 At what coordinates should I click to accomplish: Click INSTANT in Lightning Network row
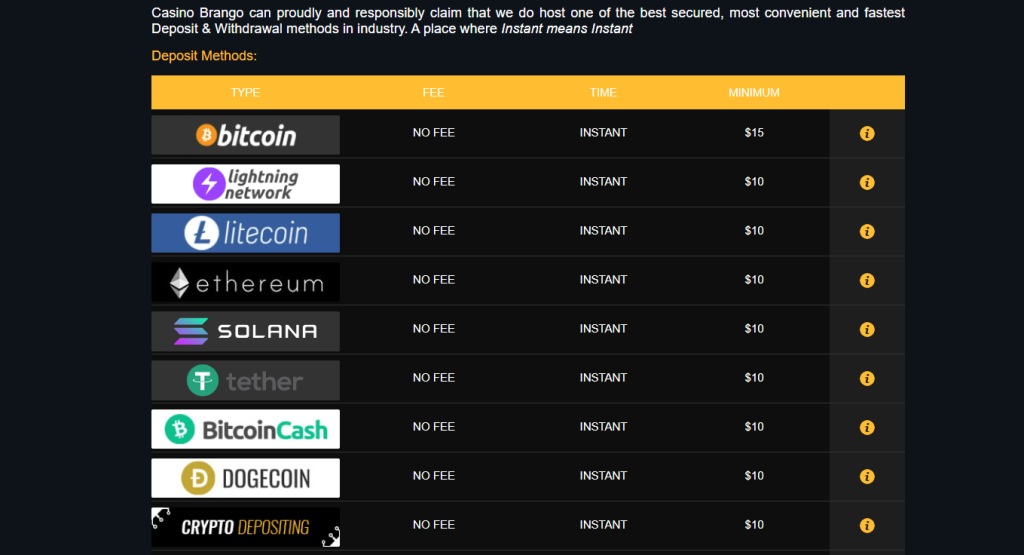[x=603, y=182]
